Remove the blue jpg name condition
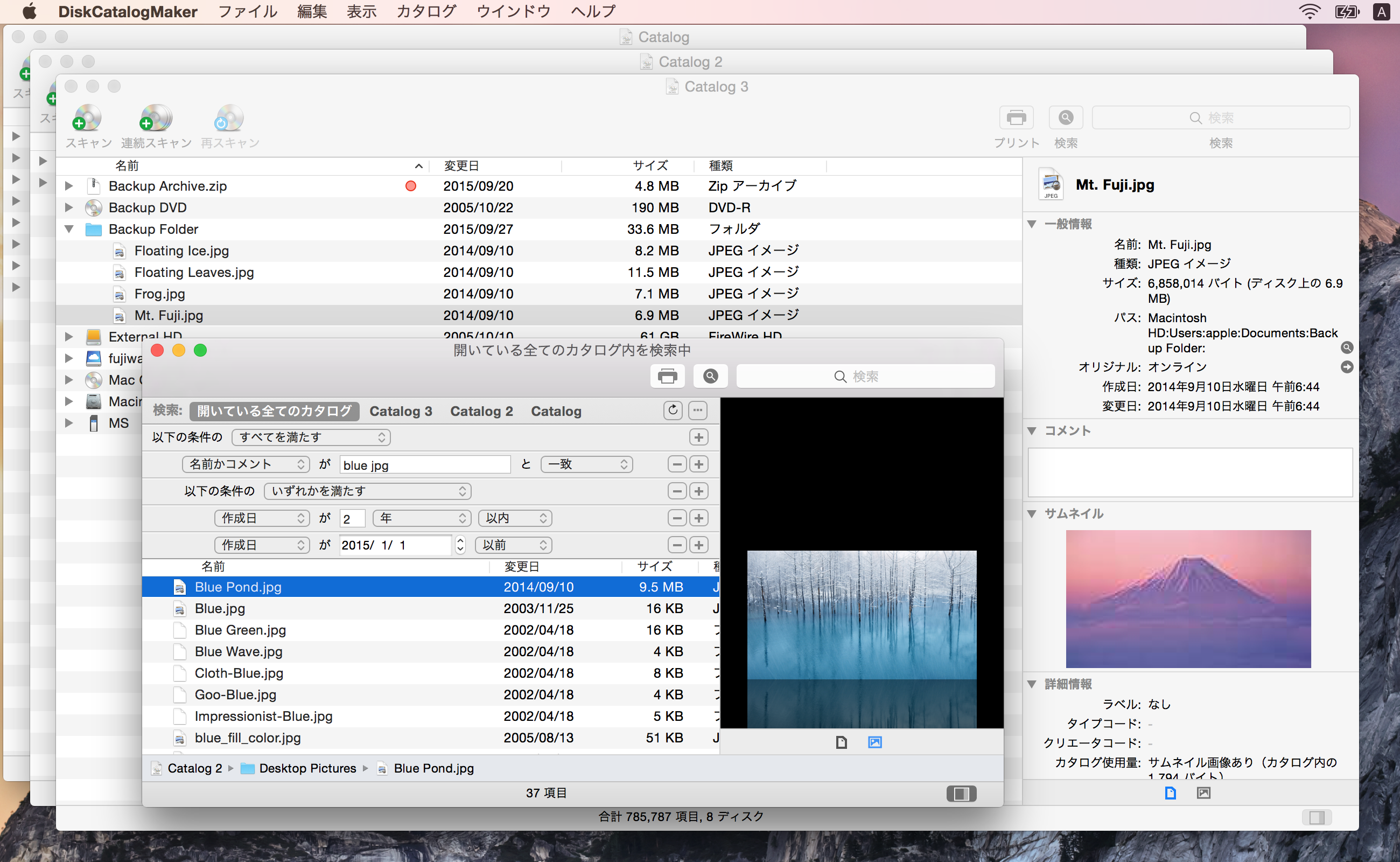Screen dimensions: 1400x862 [x=676, y=464]
